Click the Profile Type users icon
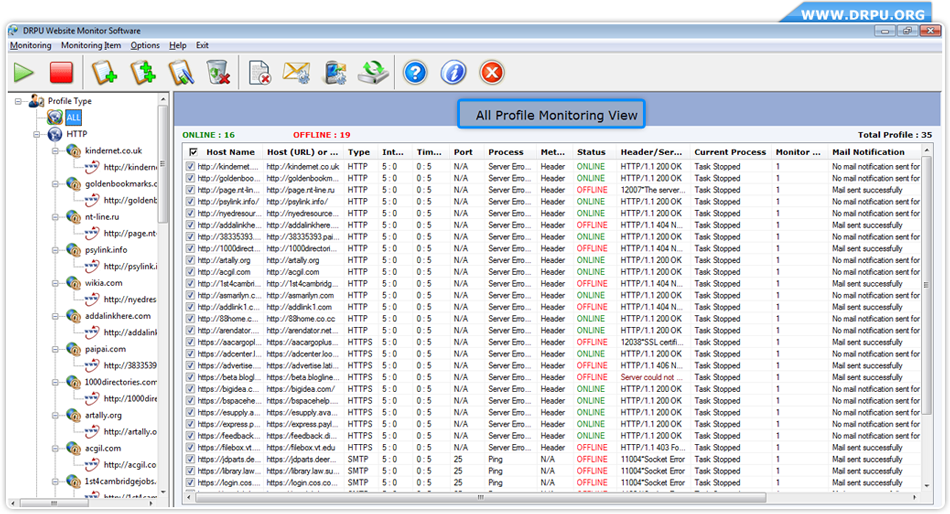The image size is (950, 514). [37, 101]
